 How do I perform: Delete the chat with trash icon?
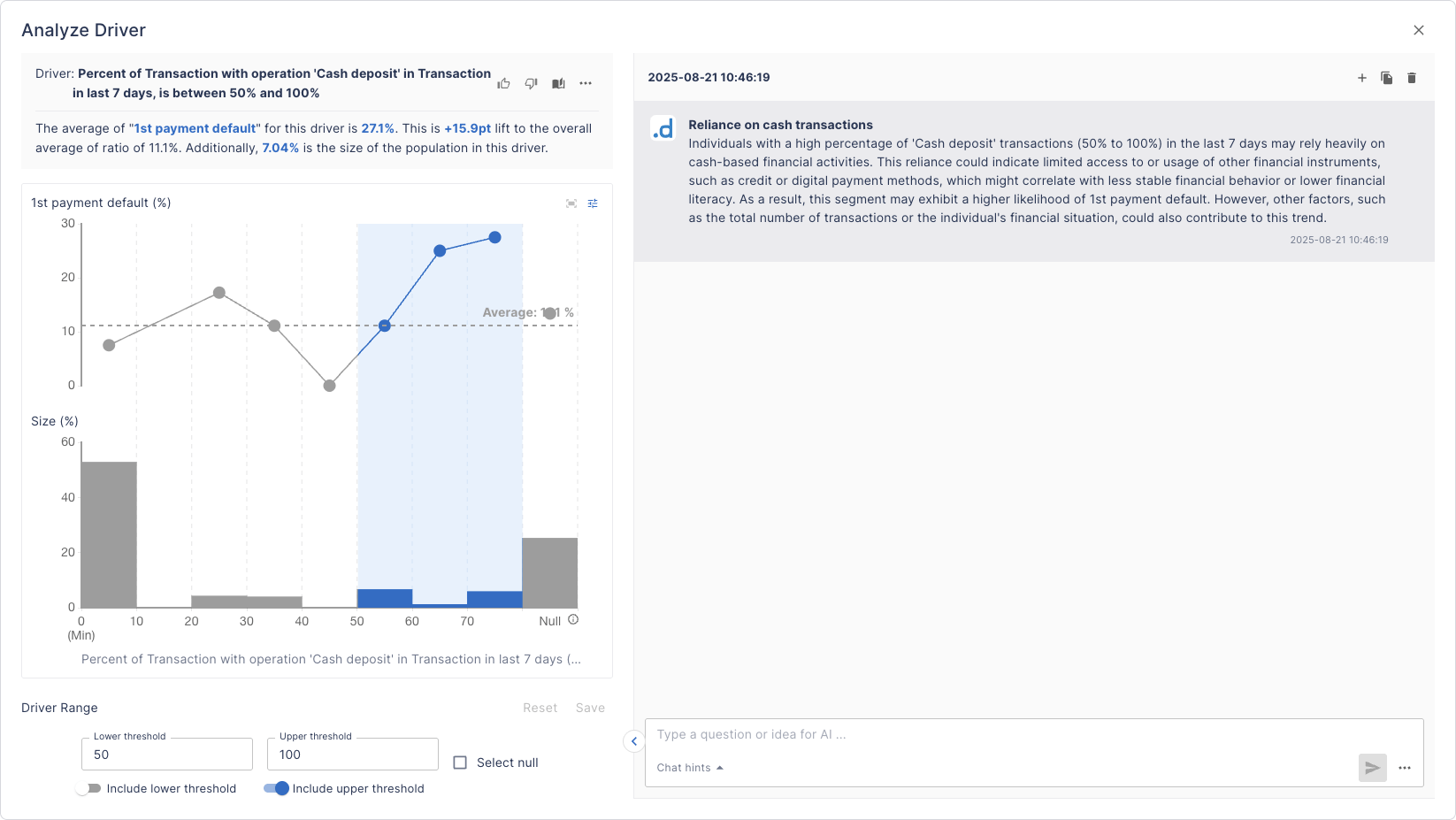coord(1412,78)
